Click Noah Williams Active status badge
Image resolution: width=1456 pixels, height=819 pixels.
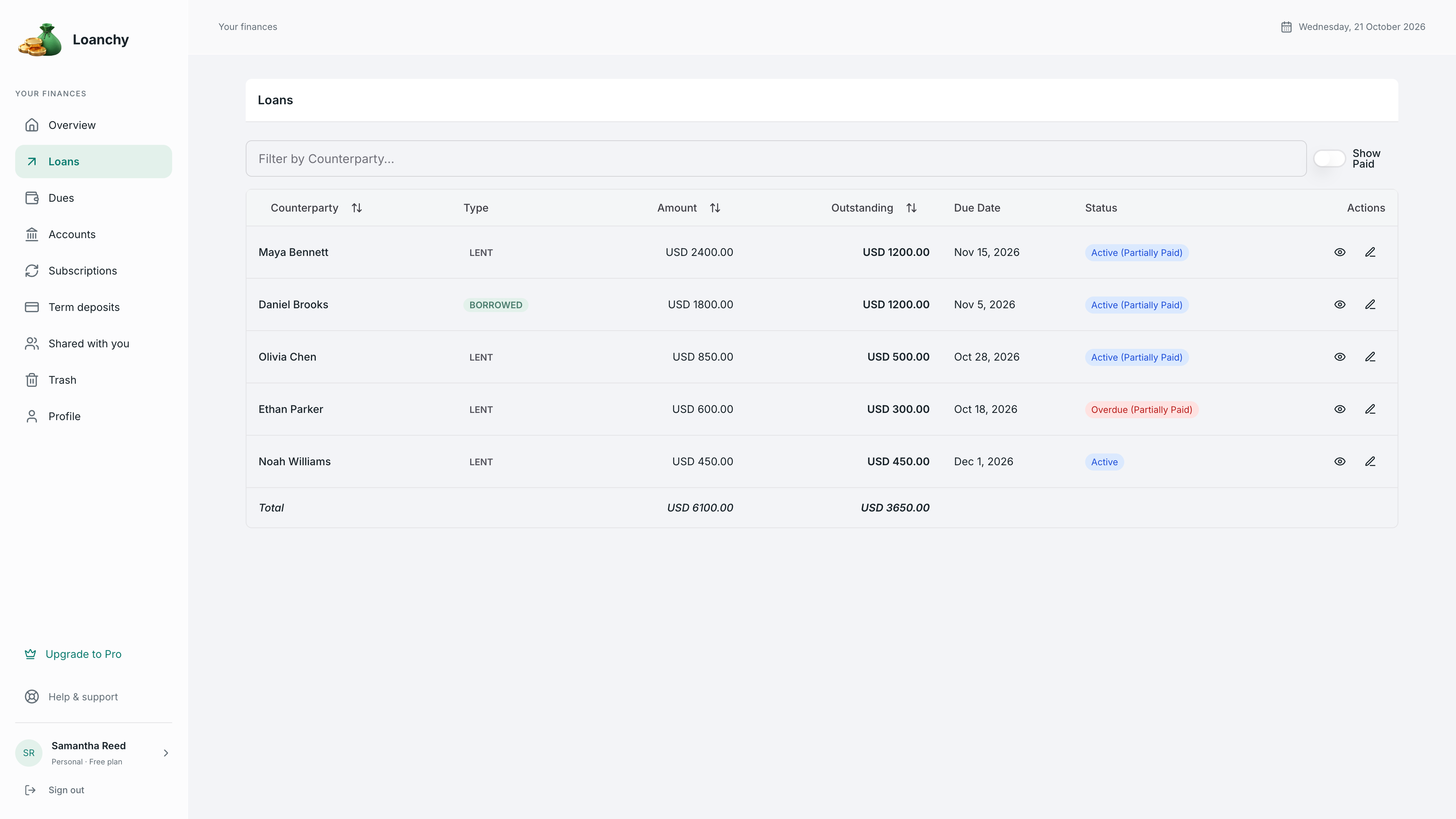1105,462
